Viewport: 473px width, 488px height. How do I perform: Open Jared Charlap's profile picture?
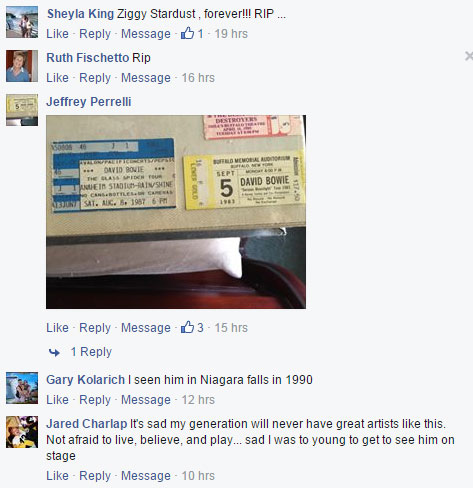22,432
